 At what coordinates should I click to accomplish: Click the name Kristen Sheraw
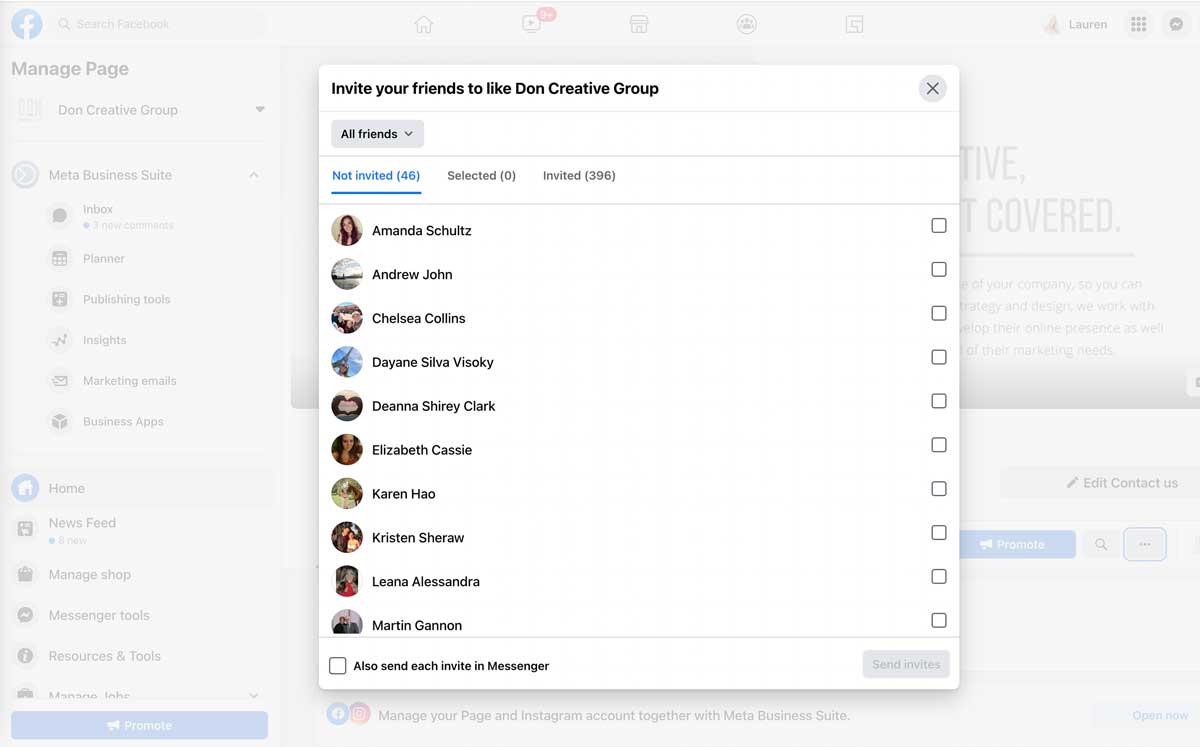tap(418, 538)
